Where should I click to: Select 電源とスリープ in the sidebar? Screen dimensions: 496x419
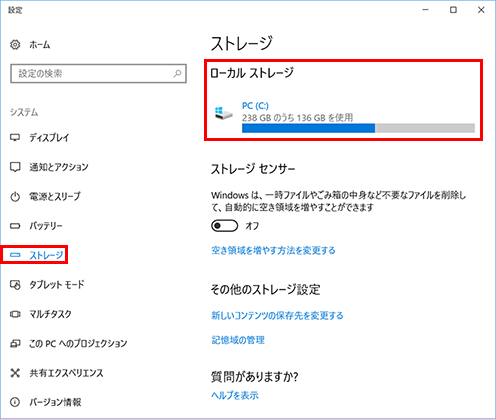[x=55, y=196]
